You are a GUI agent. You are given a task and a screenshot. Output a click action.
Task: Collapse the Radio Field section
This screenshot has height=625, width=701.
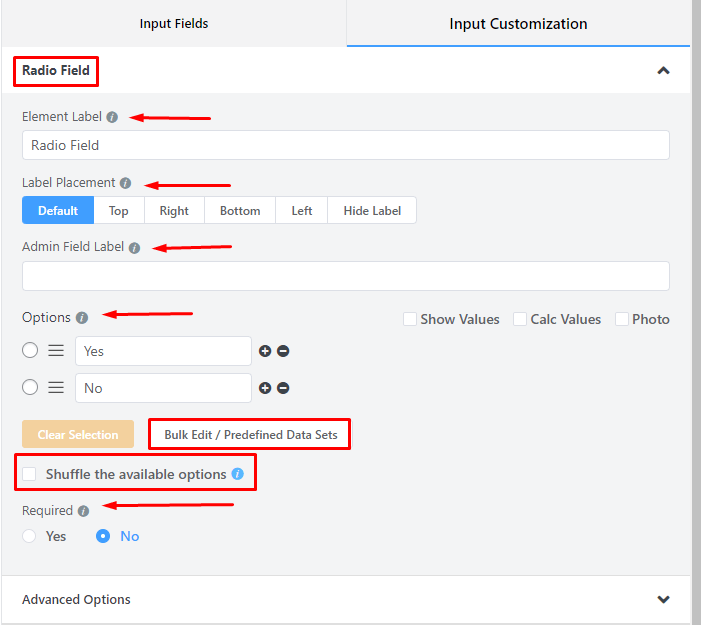click(x=662, y=71)
